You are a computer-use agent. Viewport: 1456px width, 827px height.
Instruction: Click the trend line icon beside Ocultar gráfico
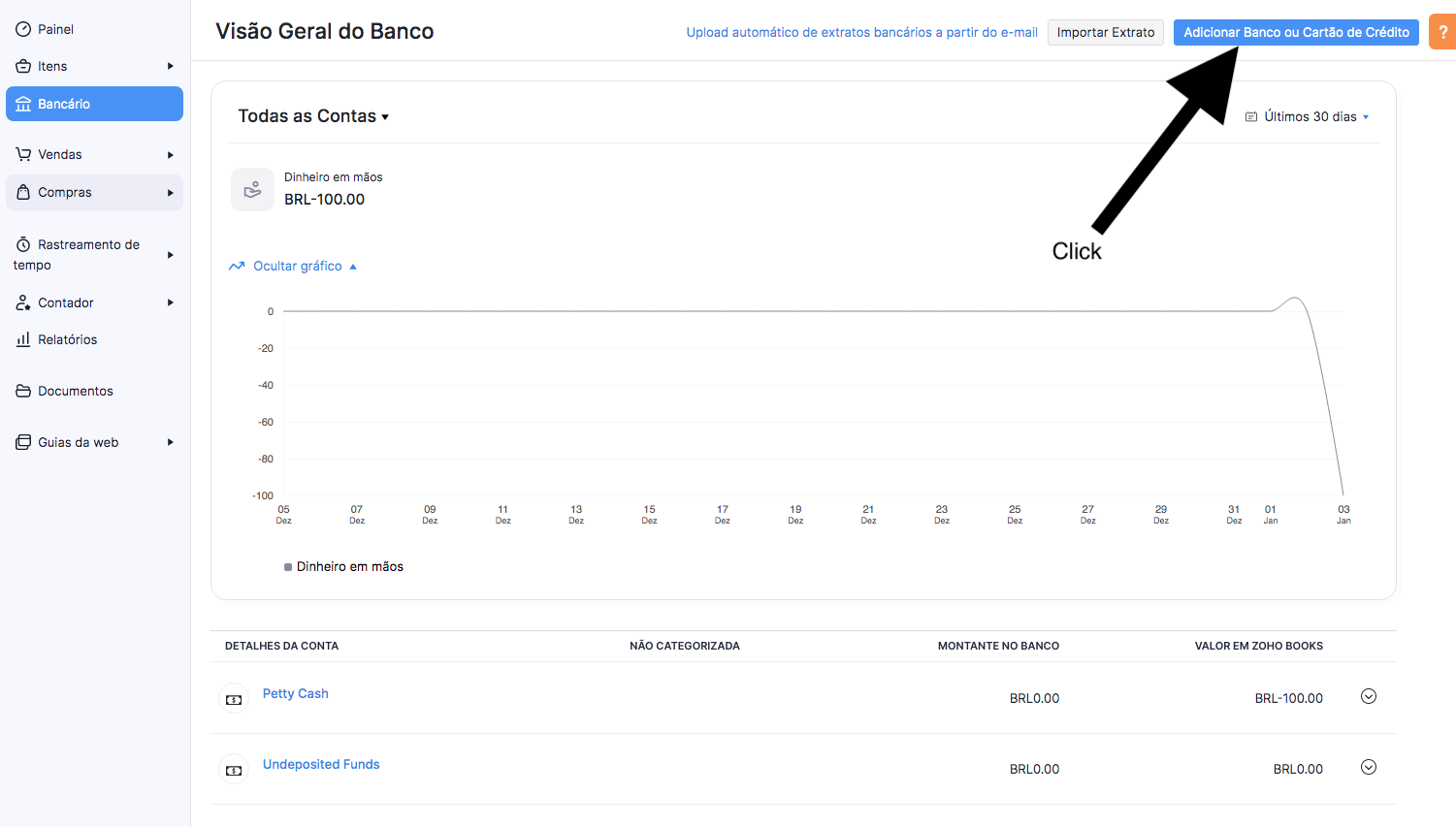237,266
